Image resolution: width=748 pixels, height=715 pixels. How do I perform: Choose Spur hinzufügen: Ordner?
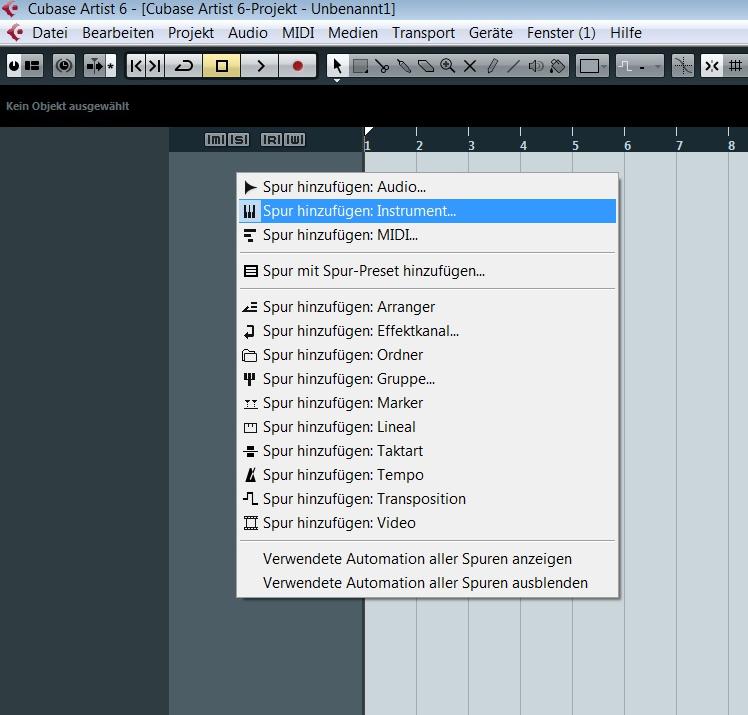point(427,355)
